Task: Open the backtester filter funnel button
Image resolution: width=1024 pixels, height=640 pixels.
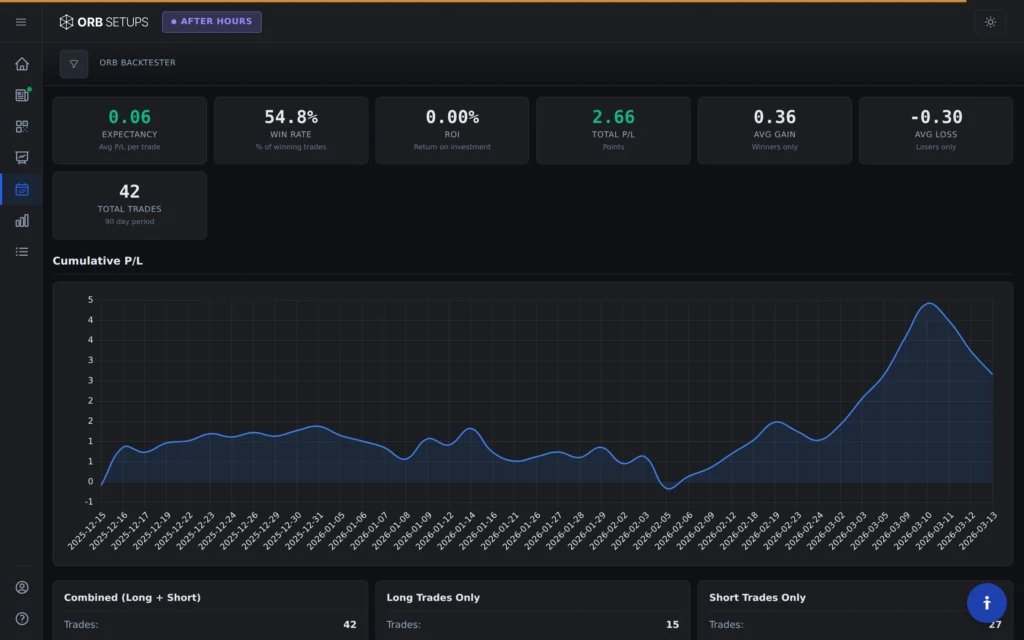Action: 74,64
